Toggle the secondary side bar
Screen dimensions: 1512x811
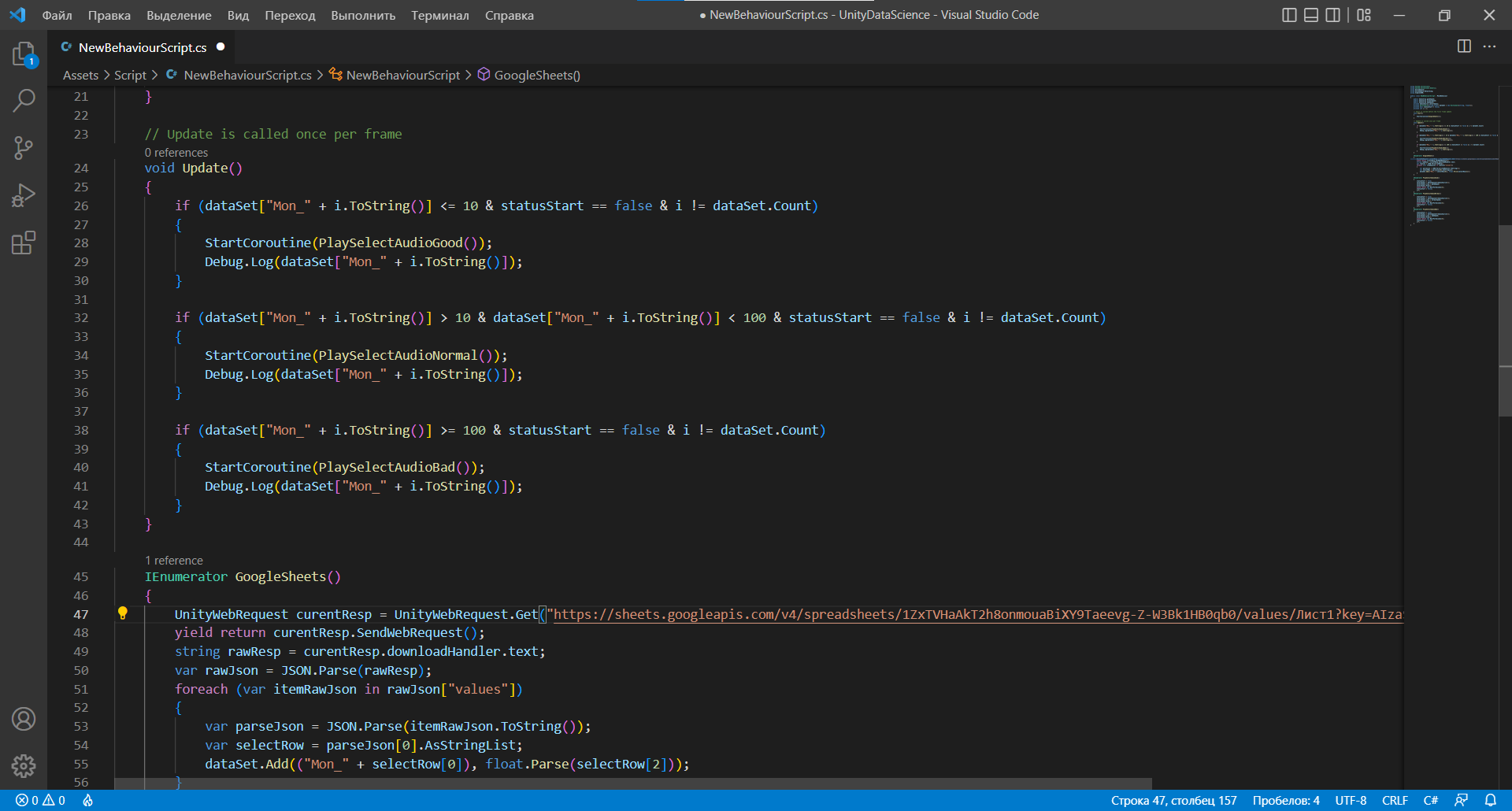click(x=1333, y=15)
